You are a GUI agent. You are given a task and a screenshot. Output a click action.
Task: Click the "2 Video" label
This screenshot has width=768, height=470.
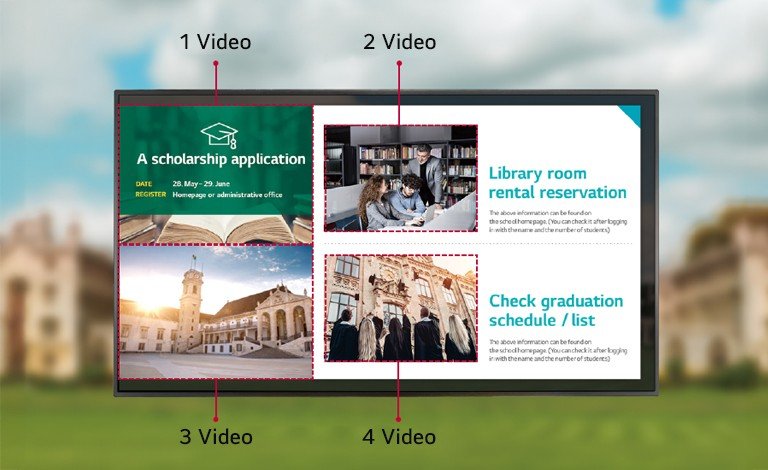pyautogui.click(x=399, y=42)
